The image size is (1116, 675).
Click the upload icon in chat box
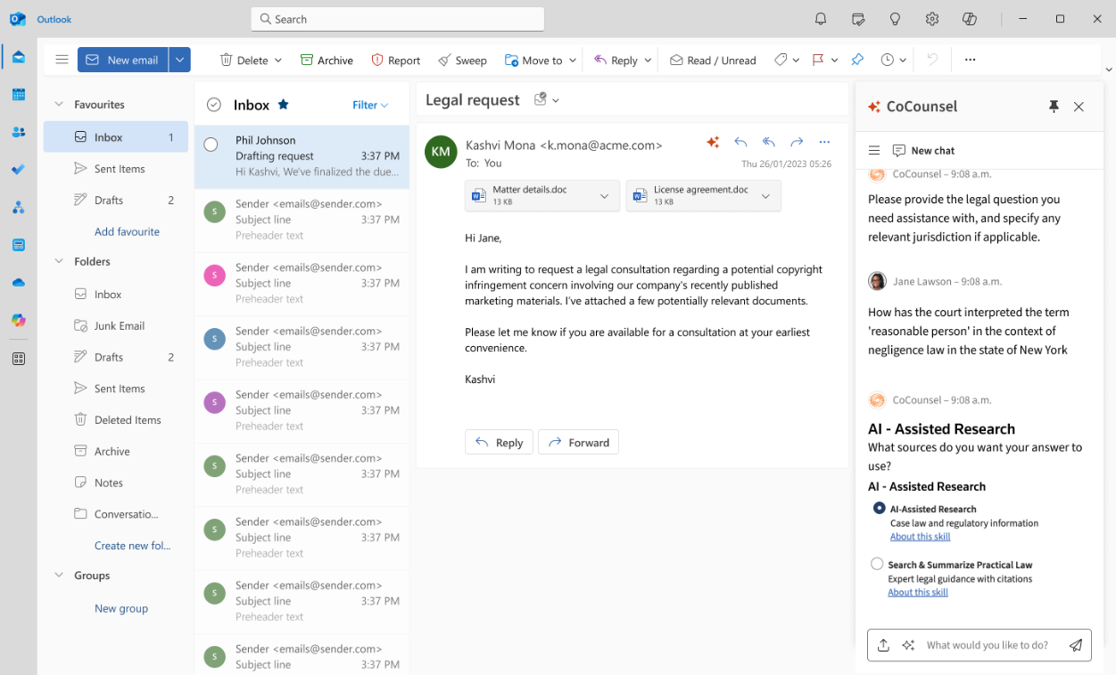[x=883, y=645]
